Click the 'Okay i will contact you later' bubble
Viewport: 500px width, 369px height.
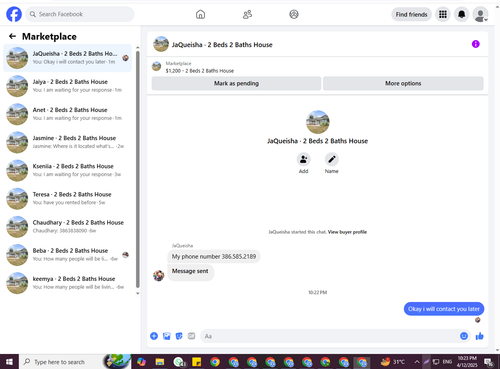[x=444, y=309]
